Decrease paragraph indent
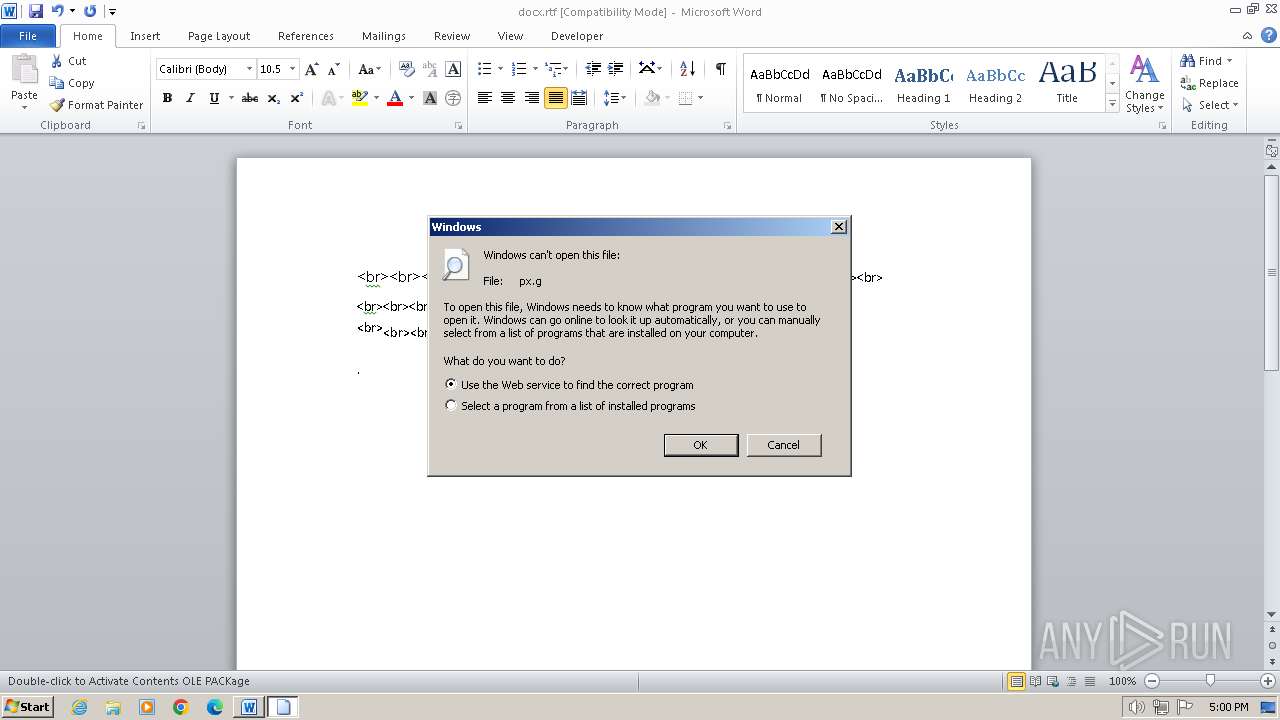The width and height of the screenshot is (1280, 720). 593,69
